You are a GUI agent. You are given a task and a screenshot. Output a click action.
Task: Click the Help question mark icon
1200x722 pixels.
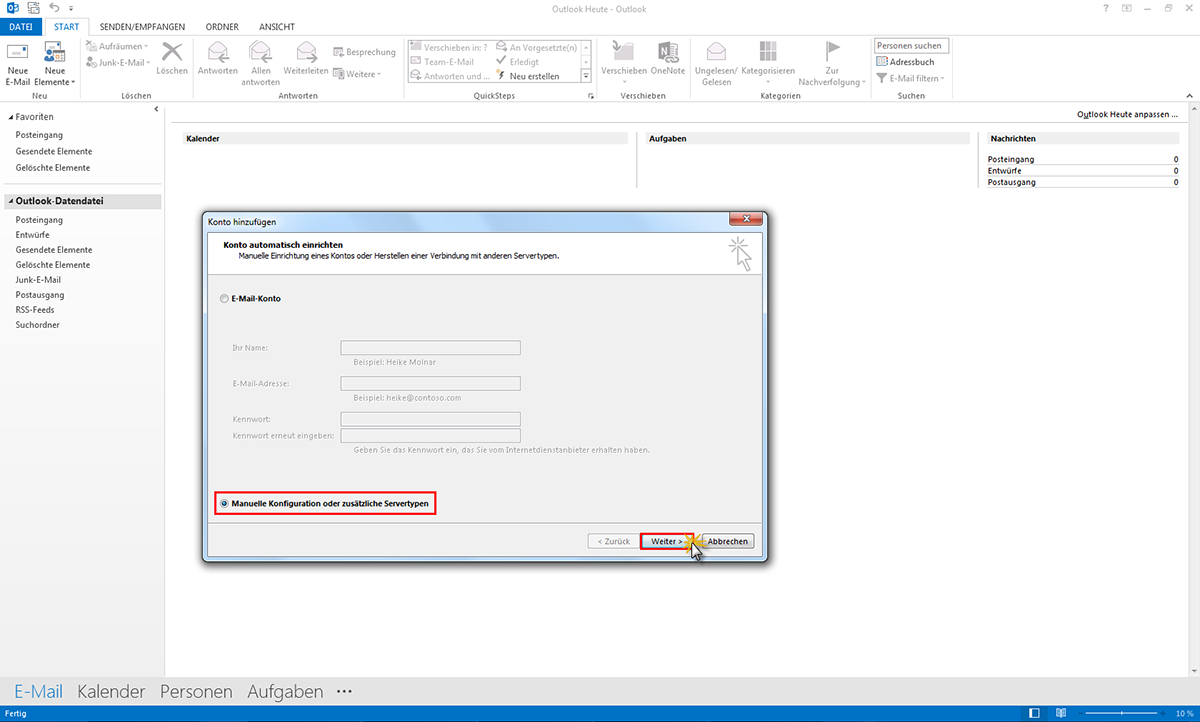tap(1107, 8)
